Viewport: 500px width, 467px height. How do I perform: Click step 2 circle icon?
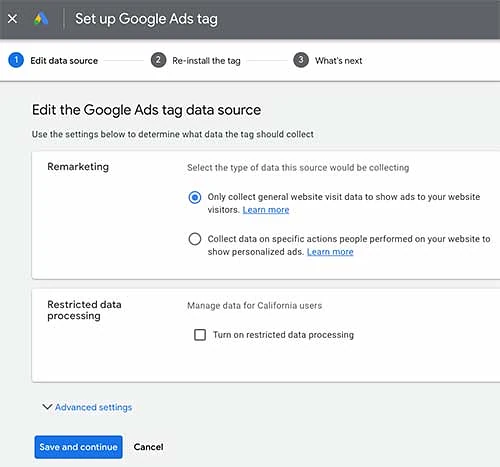[x=158, y=60]
